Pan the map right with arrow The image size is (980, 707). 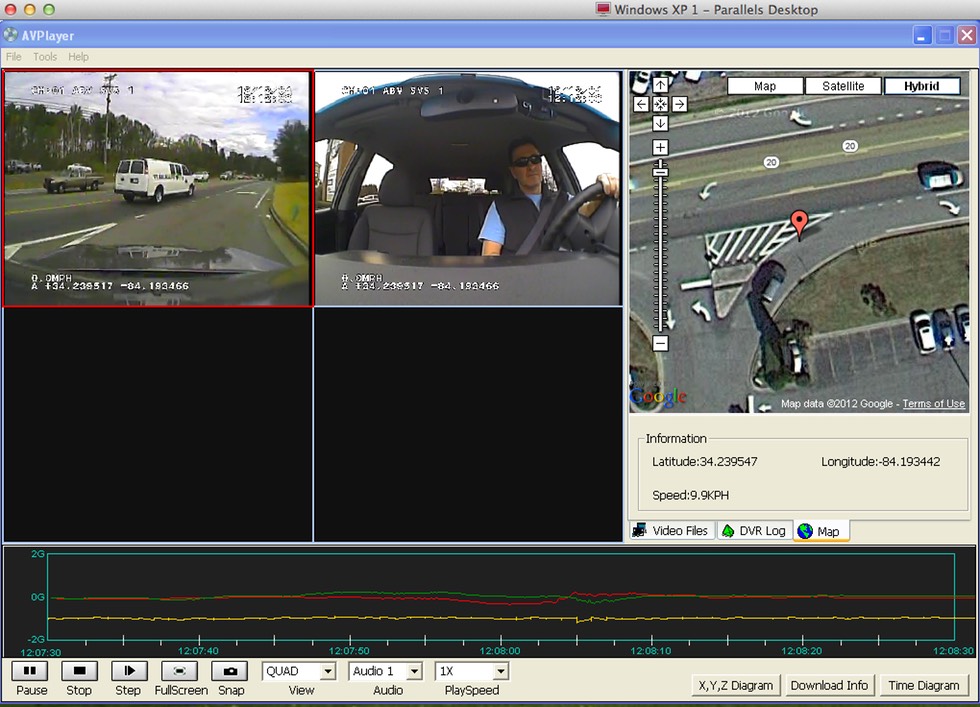coord(679,104)
